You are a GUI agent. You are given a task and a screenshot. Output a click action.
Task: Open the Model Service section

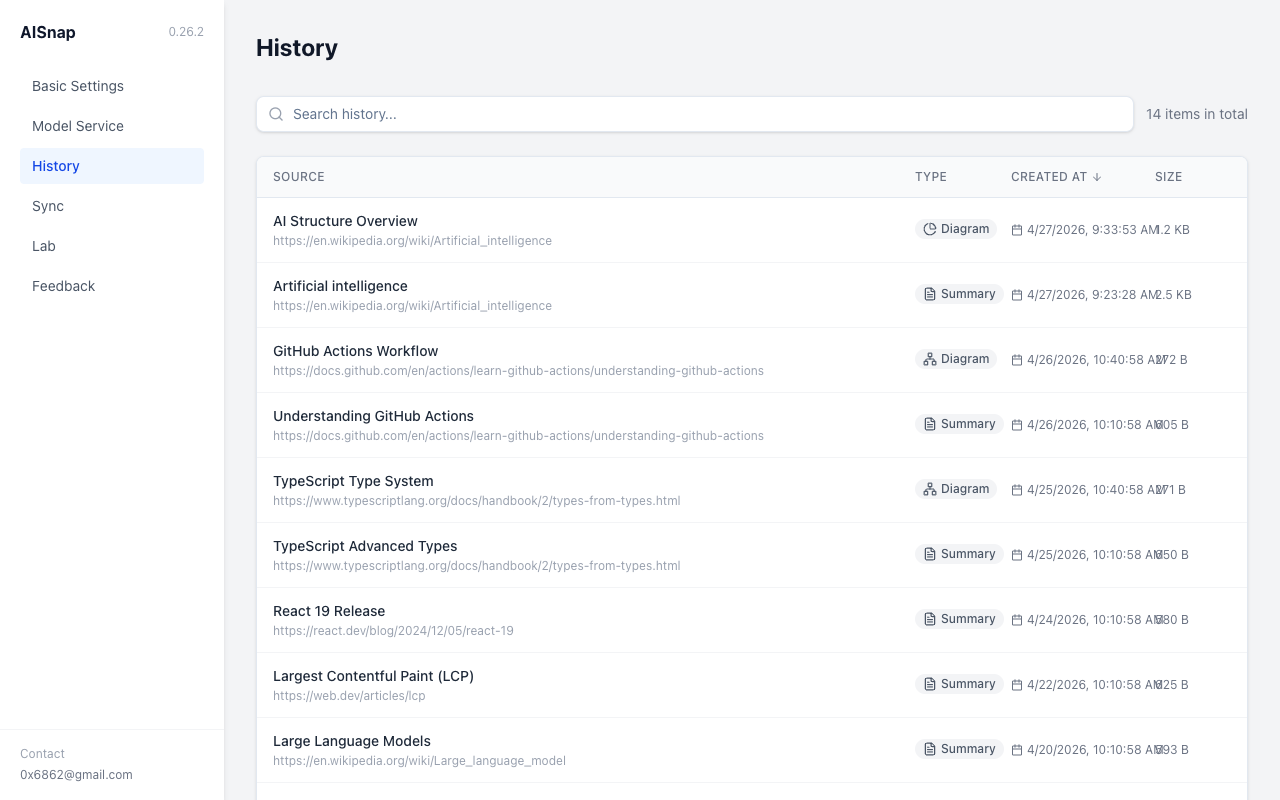point(78,126)
